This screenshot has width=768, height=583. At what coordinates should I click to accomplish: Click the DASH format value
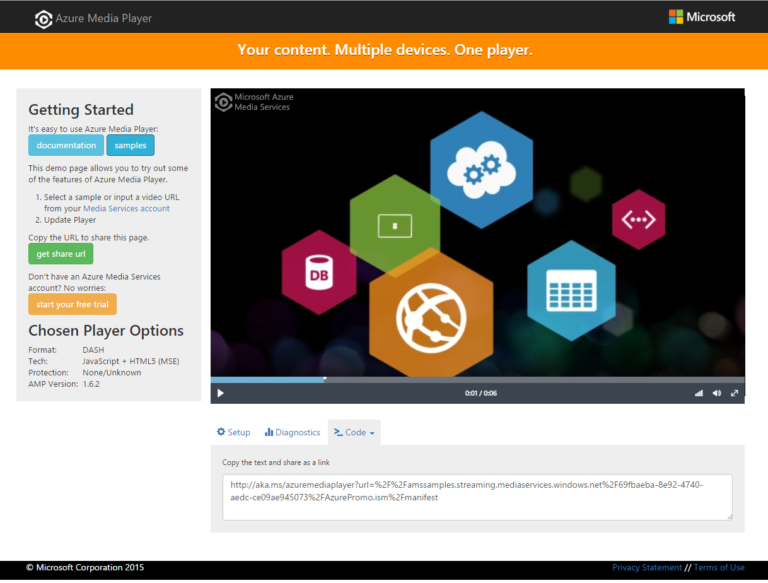click(x=93, y=350)
